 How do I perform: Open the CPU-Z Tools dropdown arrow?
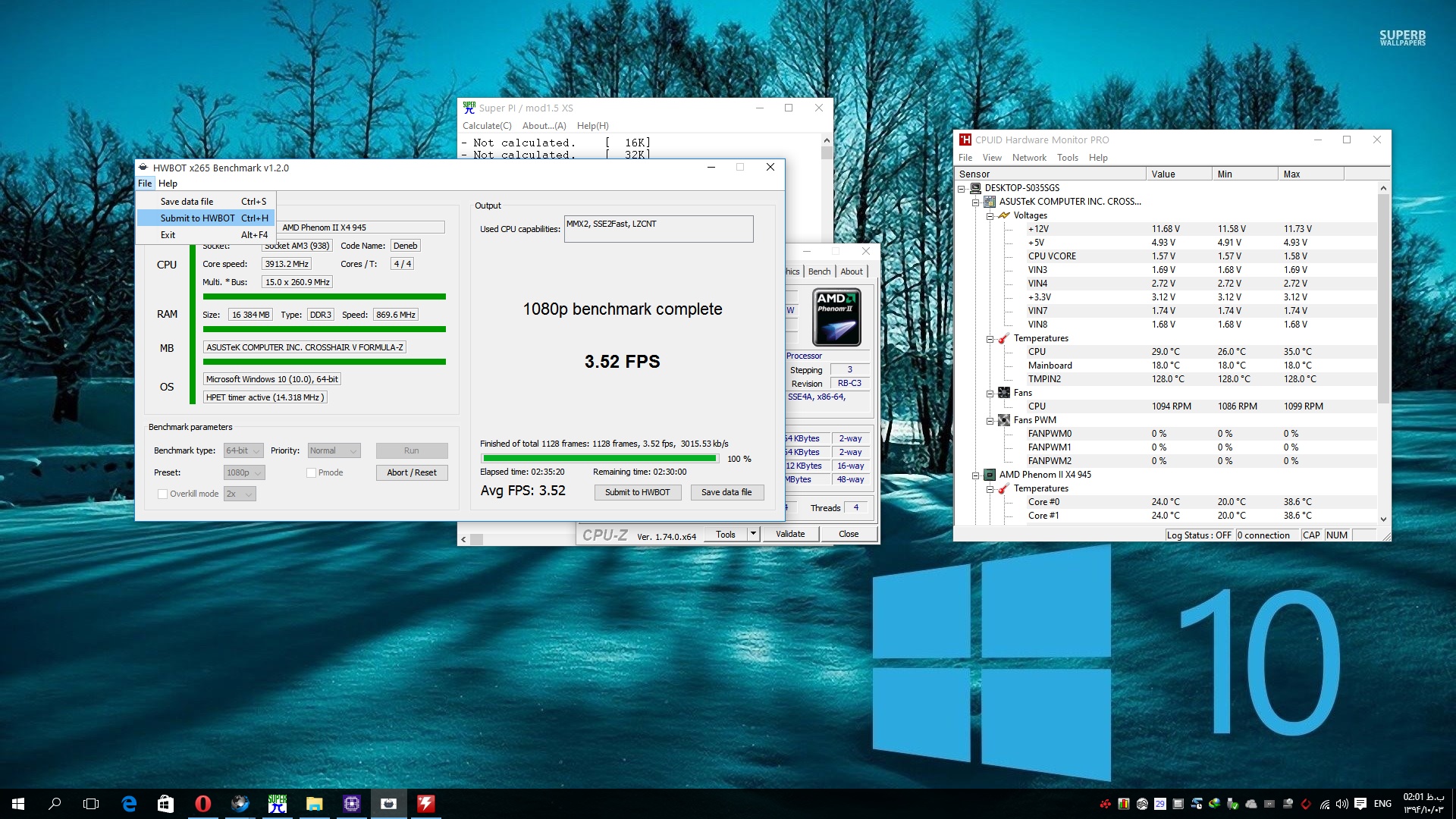tap(753, 534)
